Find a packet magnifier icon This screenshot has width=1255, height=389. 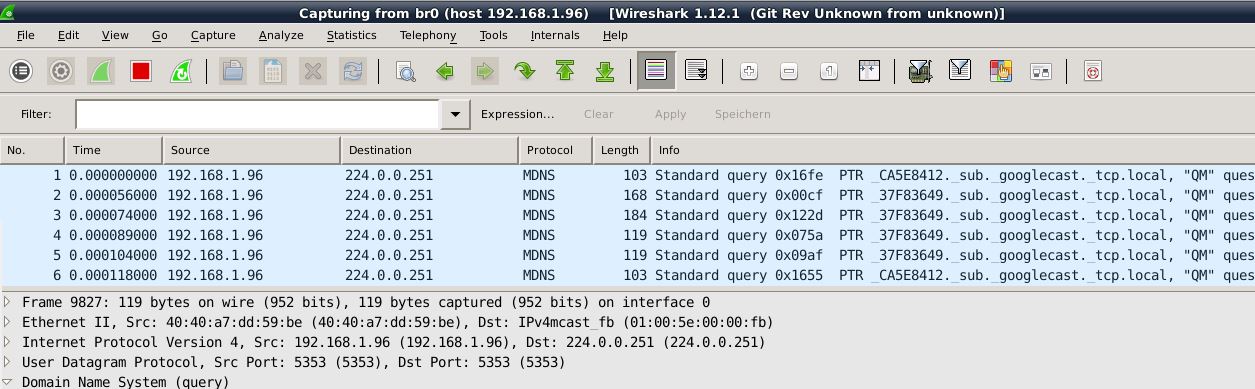pos(405,71)
